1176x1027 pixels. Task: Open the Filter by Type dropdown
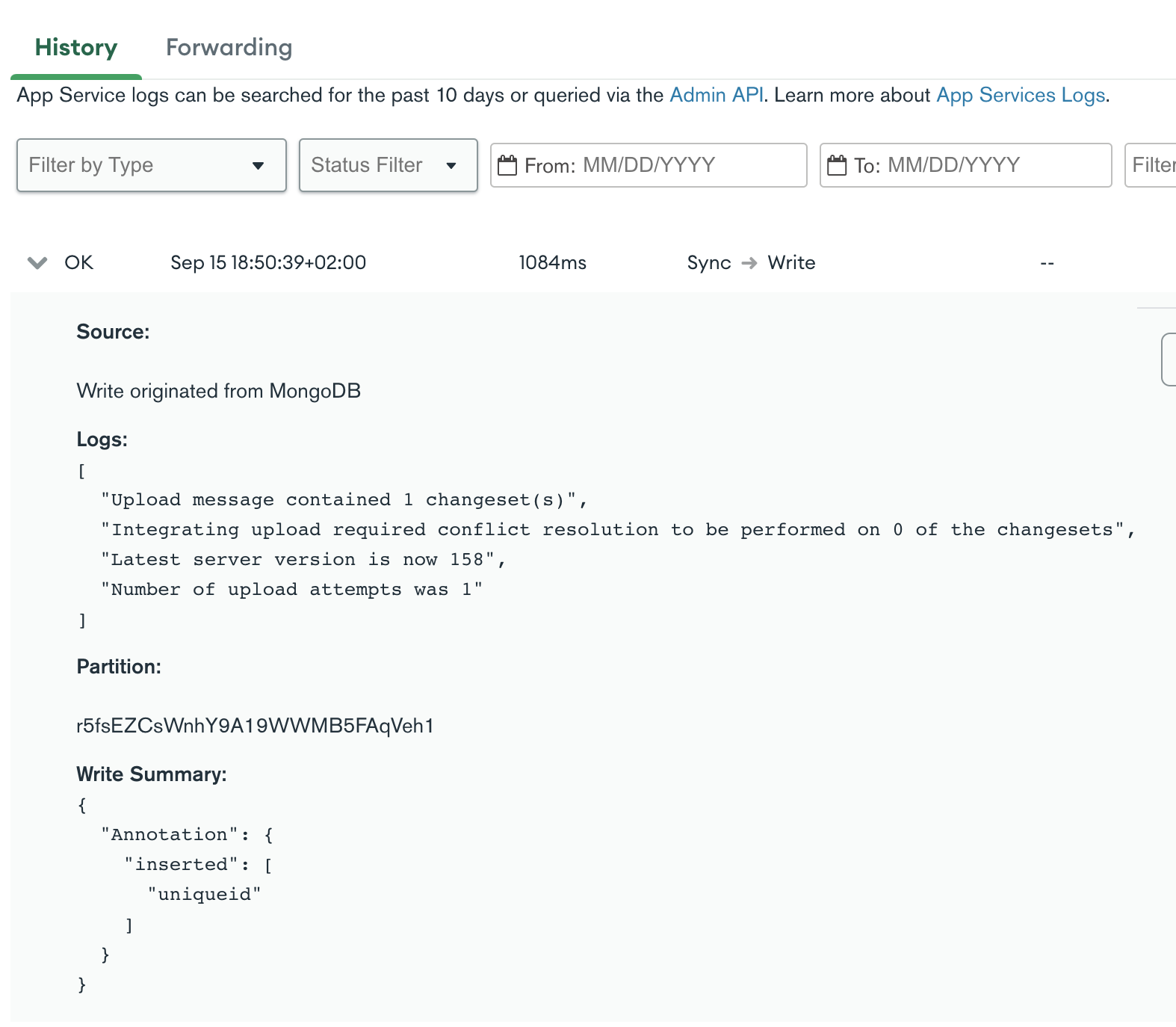[152, 165]
